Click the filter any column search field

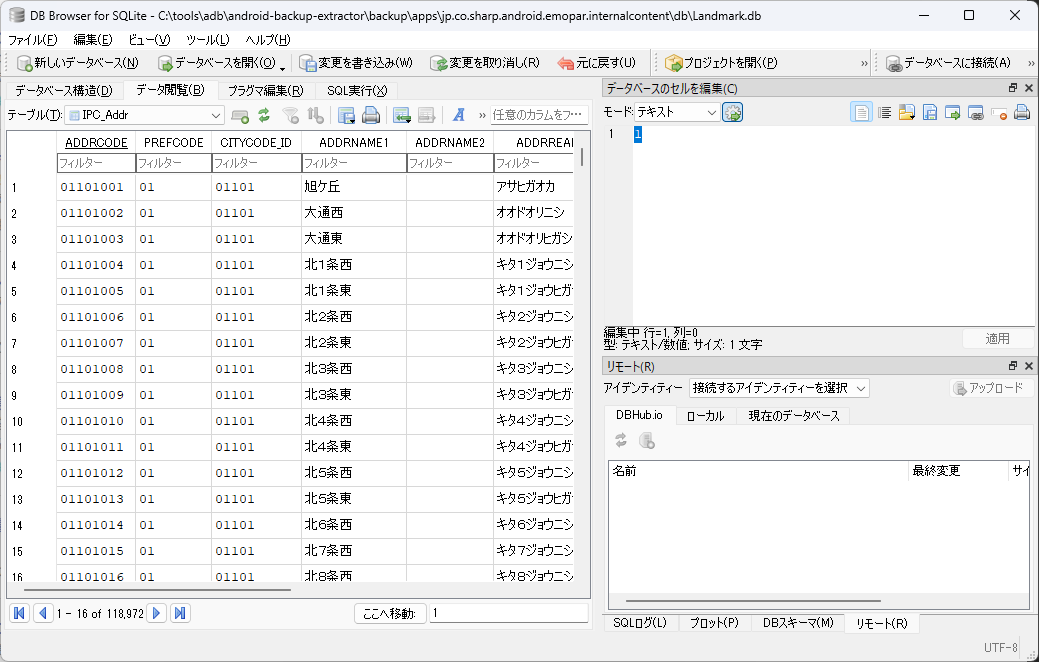pyautogui.click(x=539, y=115)
